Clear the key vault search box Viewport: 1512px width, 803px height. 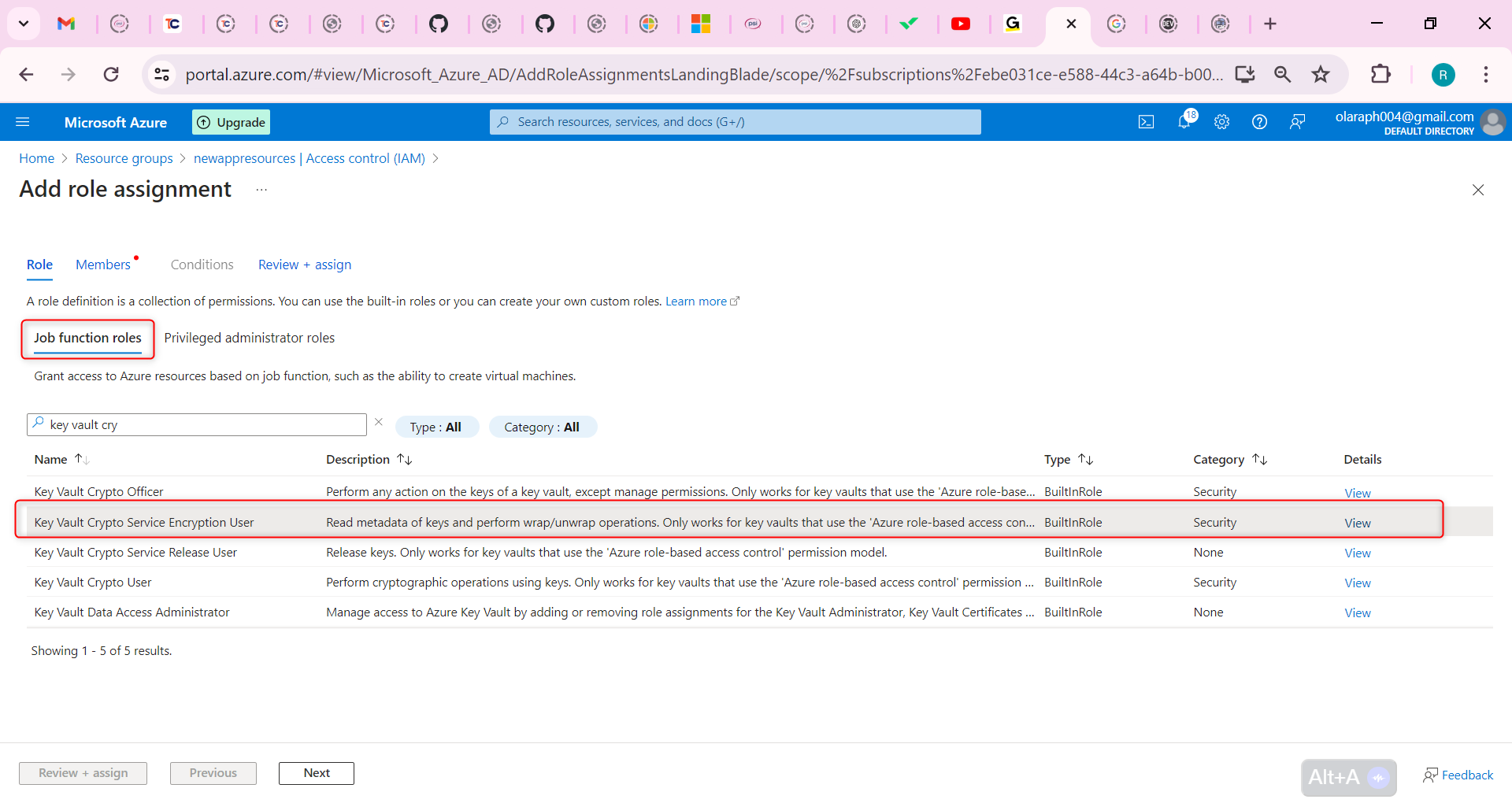[379, 422]
